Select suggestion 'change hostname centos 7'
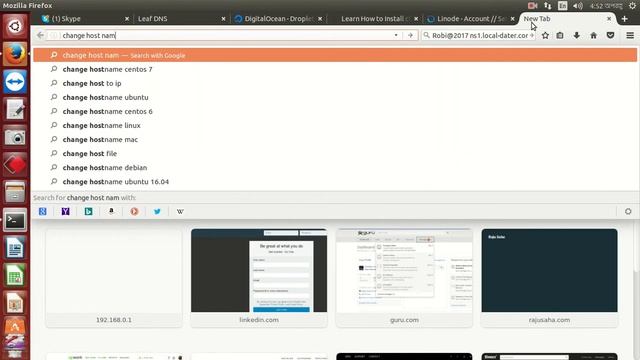 (335, 69)
